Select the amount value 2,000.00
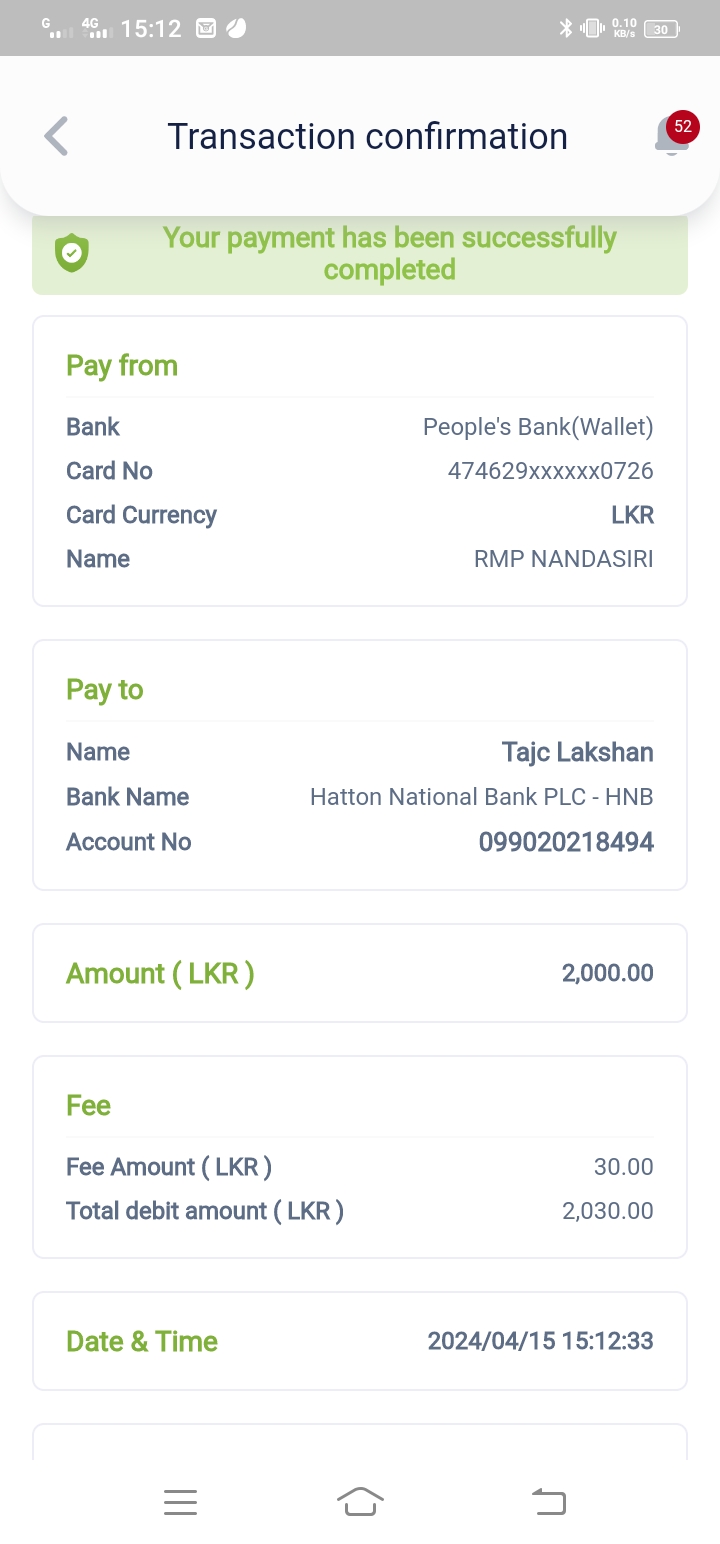 tap(607, 973)
